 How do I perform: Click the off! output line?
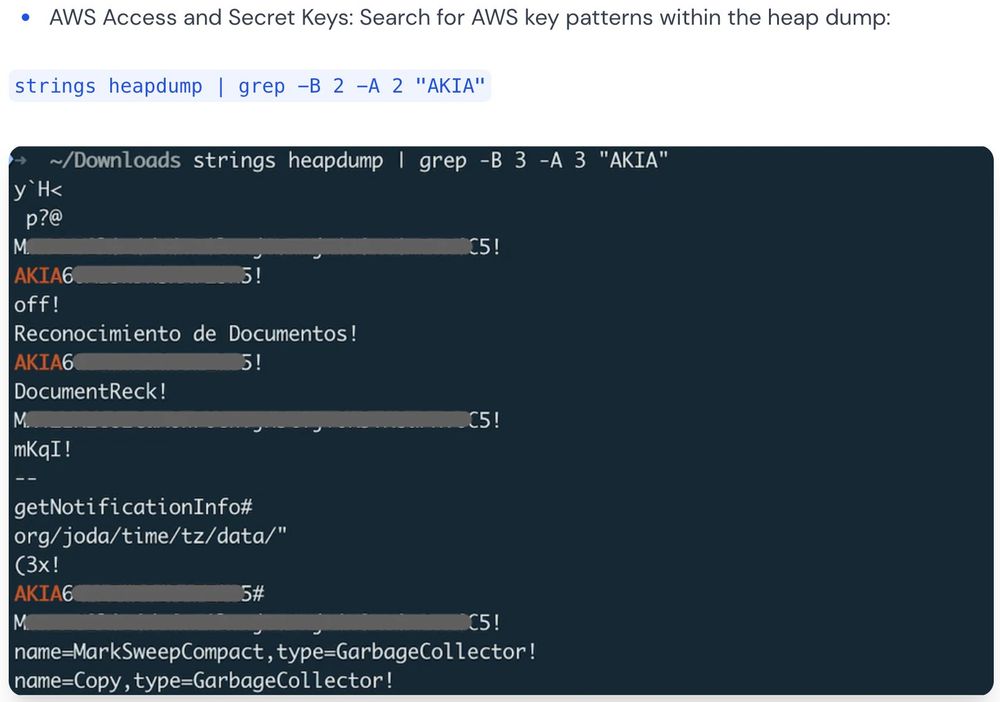point(37,304)
